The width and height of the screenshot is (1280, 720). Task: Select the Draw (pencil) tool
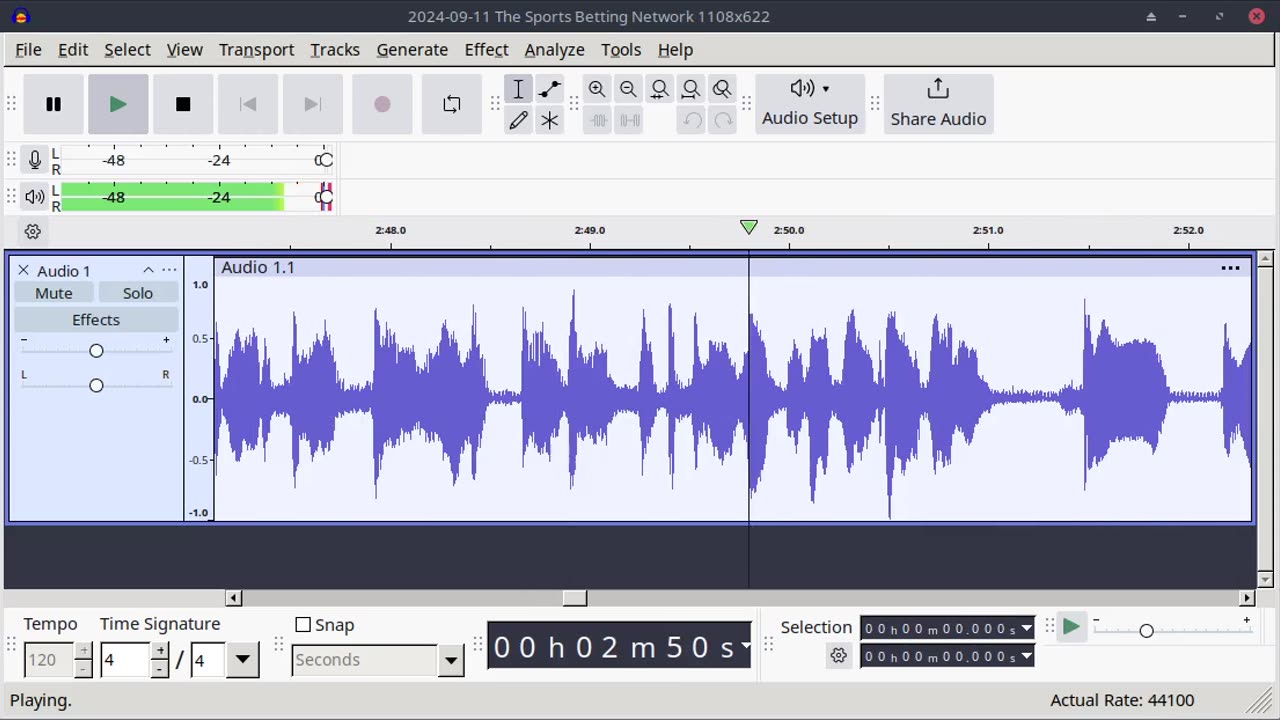pos(518,120)
